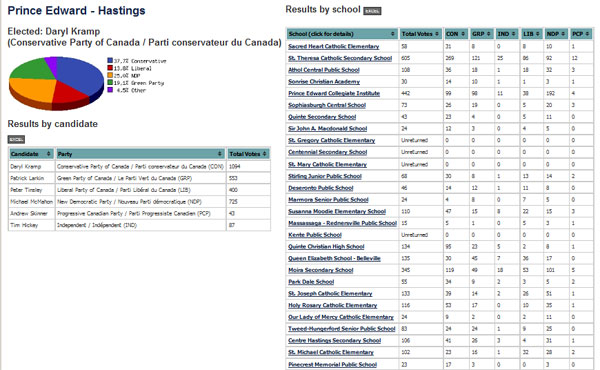Sort candidates table by Candidate column arrow

(49, 154)
